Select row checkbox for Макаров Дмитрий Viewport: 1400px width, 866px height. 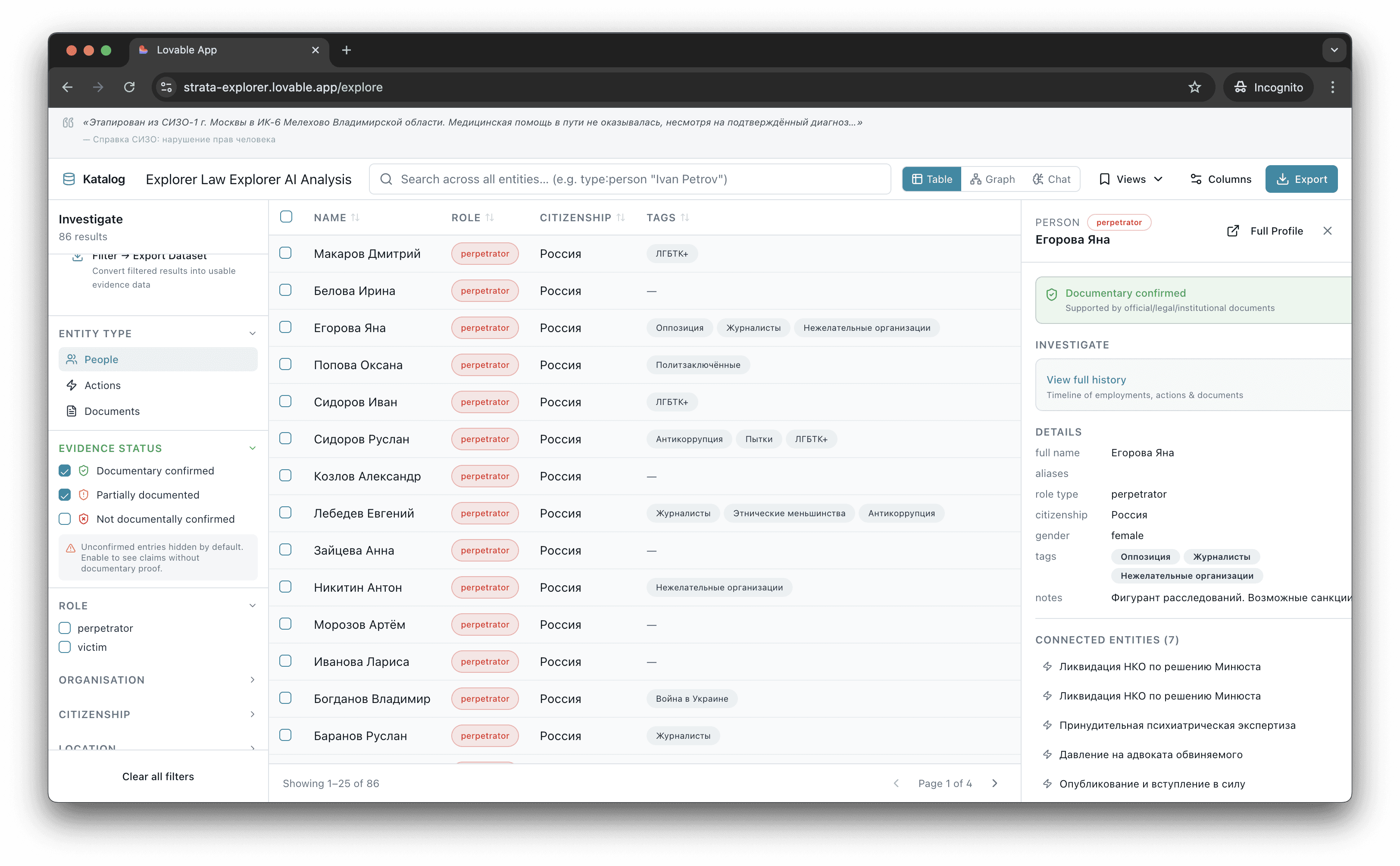click(x=286, y=253)
